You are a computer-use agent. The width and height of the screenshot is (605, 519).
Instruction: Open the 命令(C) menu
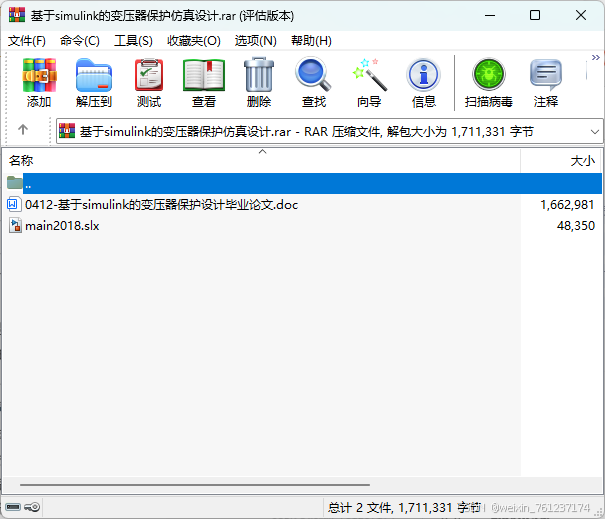point(80,41)
